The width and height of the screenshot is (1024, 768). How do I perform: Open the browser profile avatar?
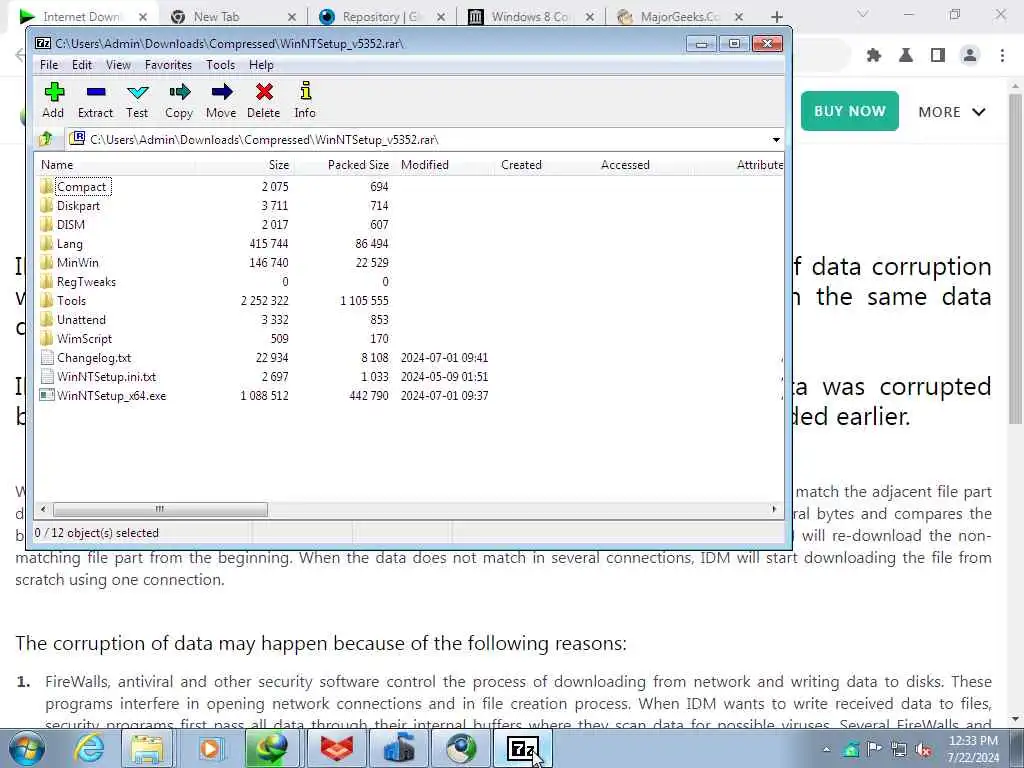point(970,56)
